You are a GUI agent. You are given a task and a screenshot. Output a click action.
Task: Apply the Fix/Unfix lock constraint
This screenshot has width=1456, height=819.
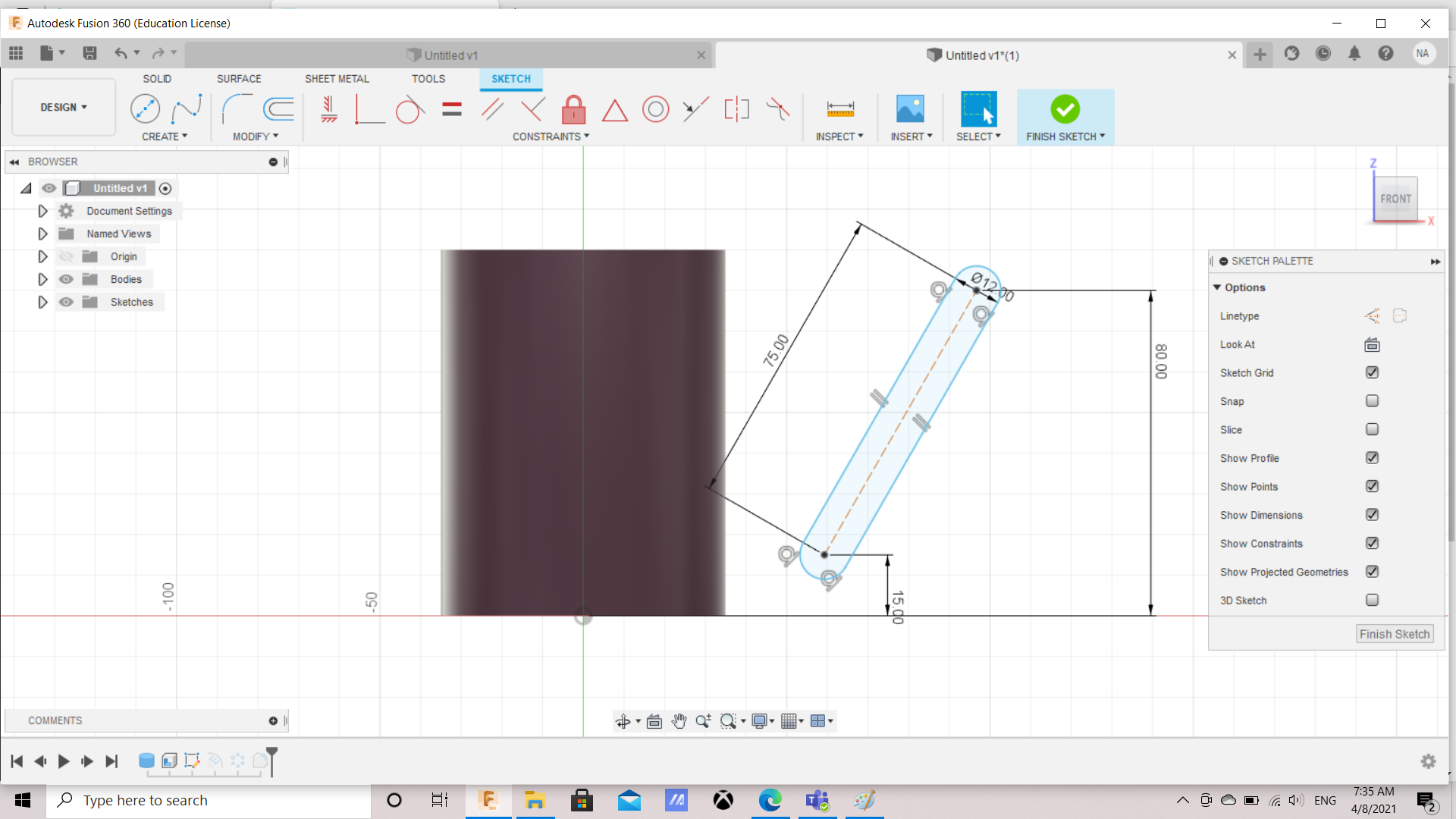(574, 109)
